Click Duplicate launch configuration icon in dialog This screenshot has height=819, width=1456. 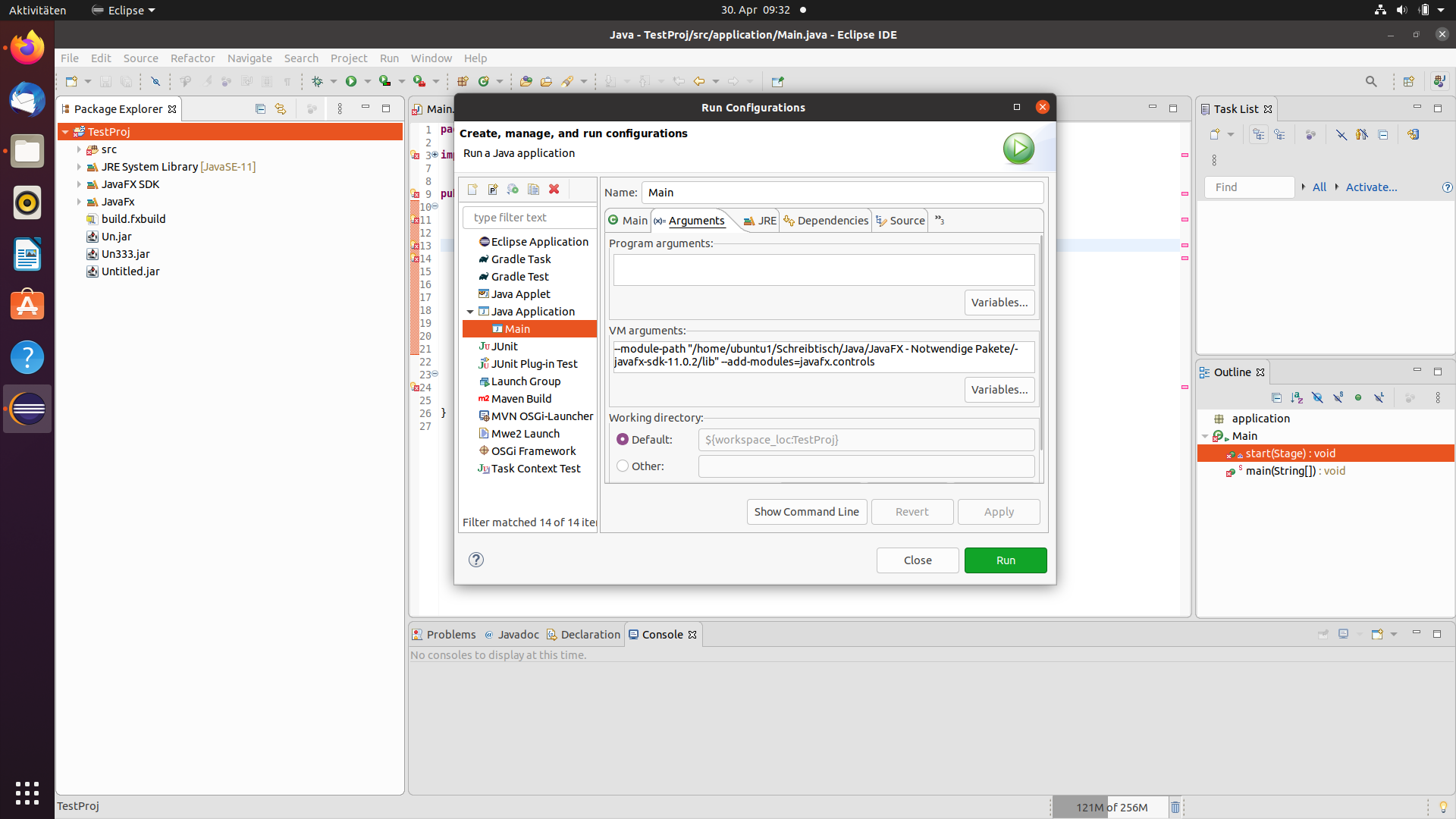click(x=533, y=190)
